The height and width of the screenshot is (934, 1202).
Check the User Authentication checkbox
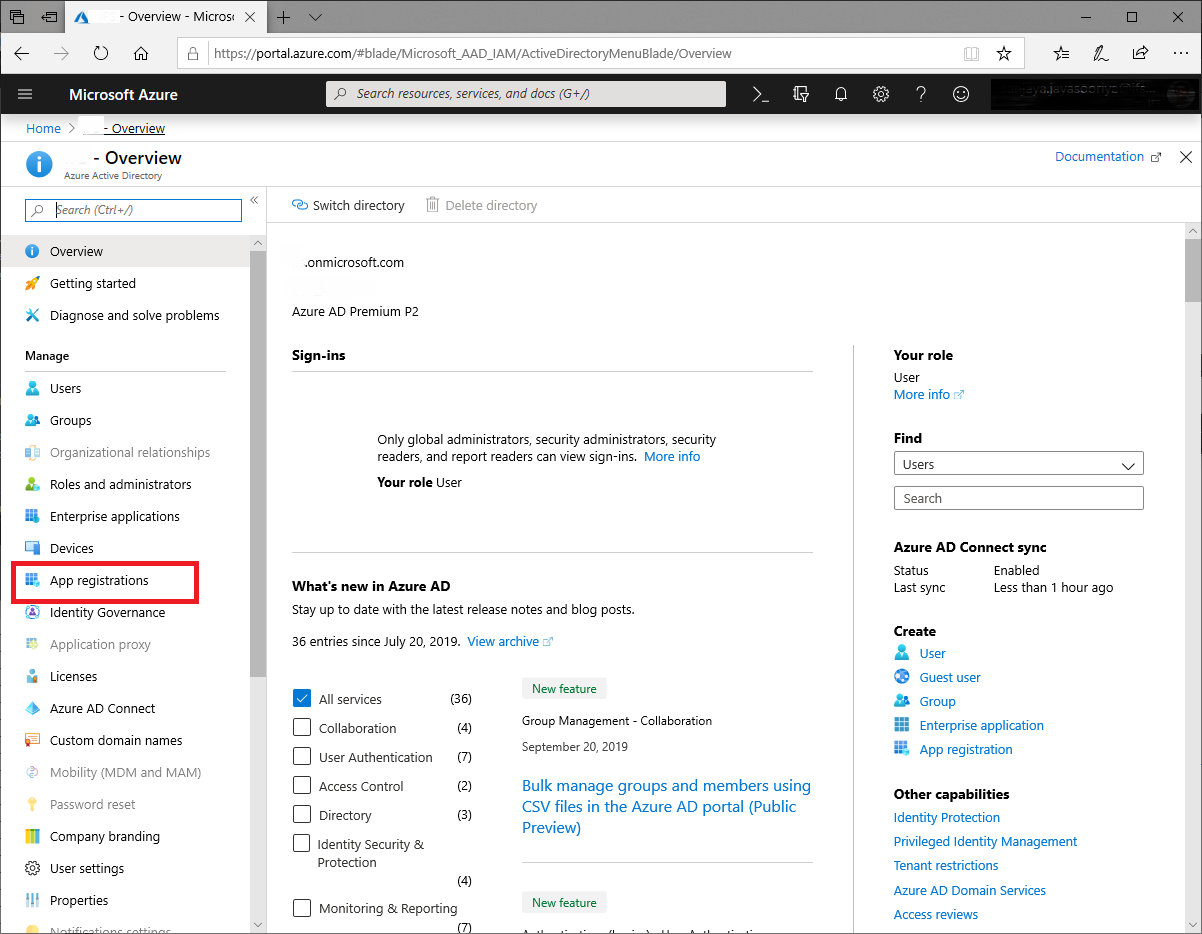pyautogui.click(x=302, y=756)
